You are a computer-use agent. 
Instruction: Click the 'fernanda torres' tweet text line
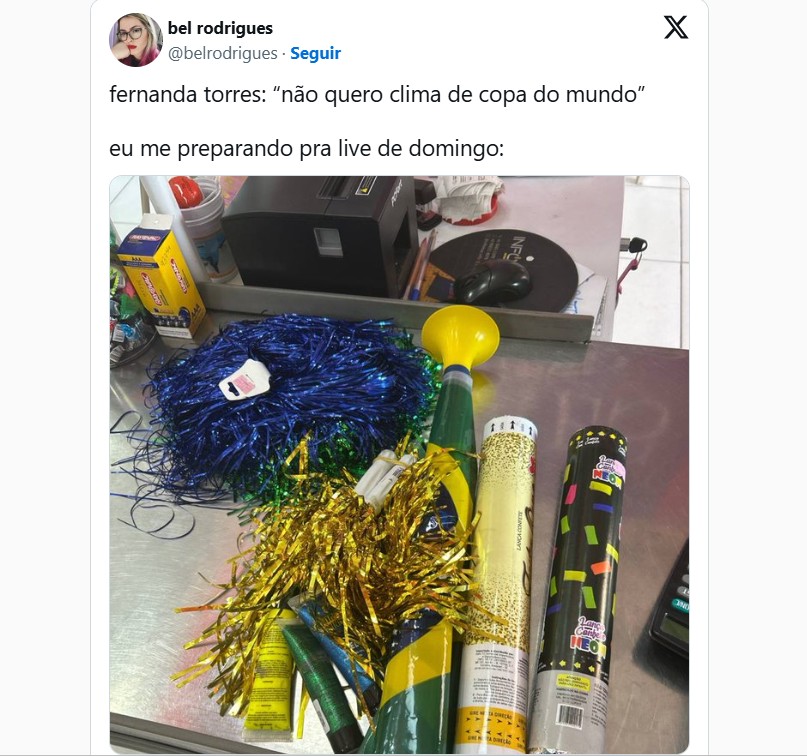click(x=377, y=95)
